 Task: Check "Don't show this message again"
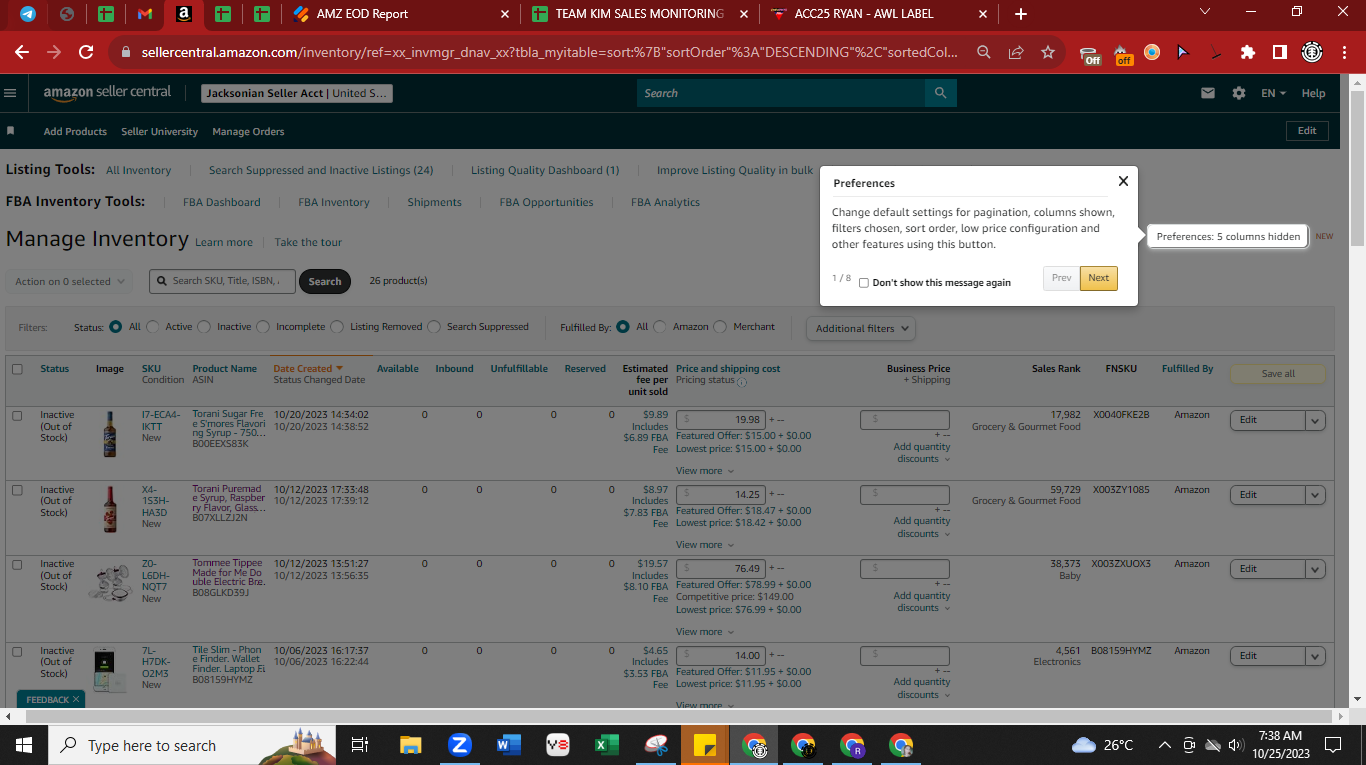(x=864, y=283)
